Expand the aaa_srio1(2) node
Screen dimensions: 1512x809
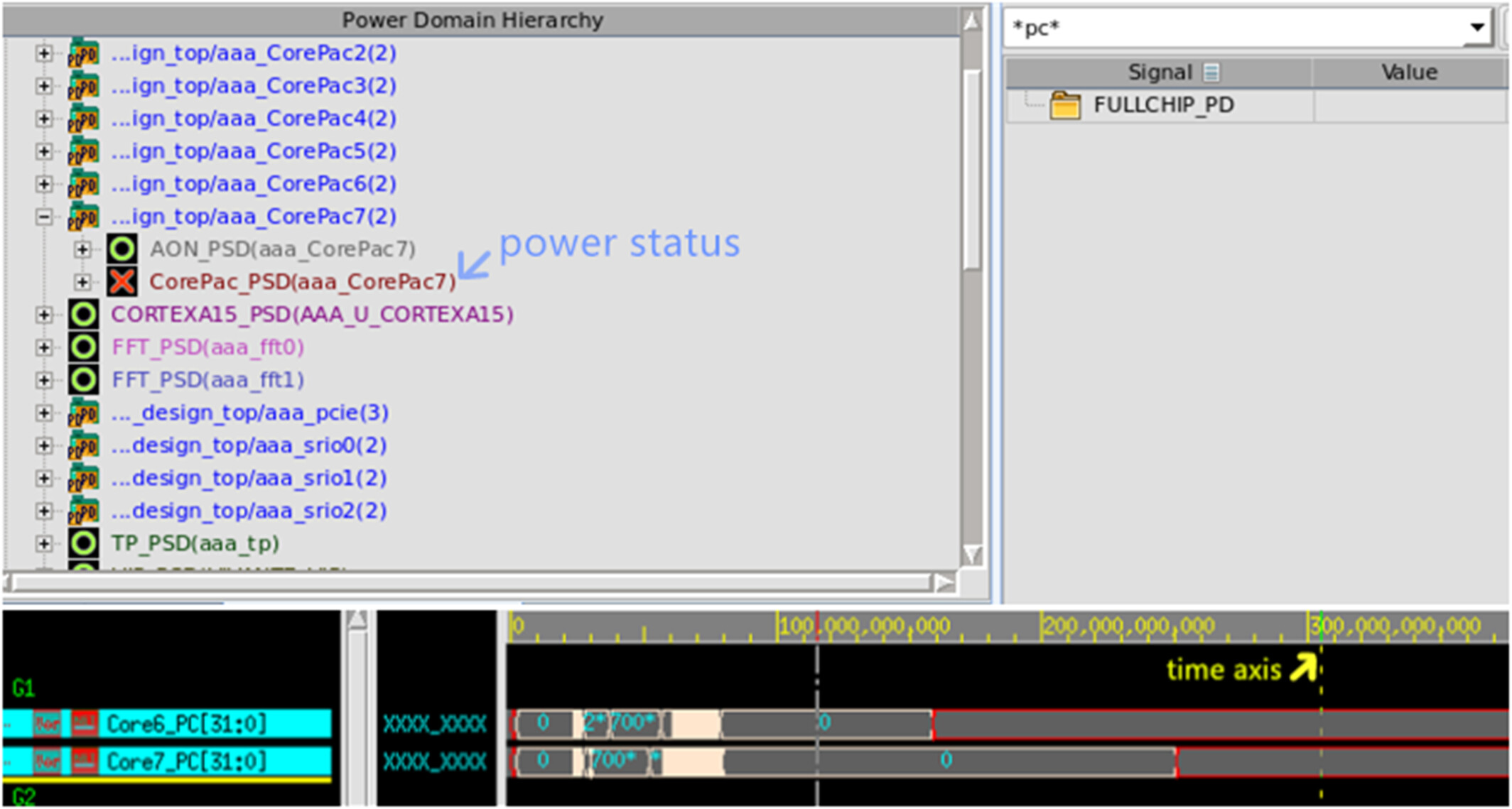pyautogui.click(x=44, y=479)
